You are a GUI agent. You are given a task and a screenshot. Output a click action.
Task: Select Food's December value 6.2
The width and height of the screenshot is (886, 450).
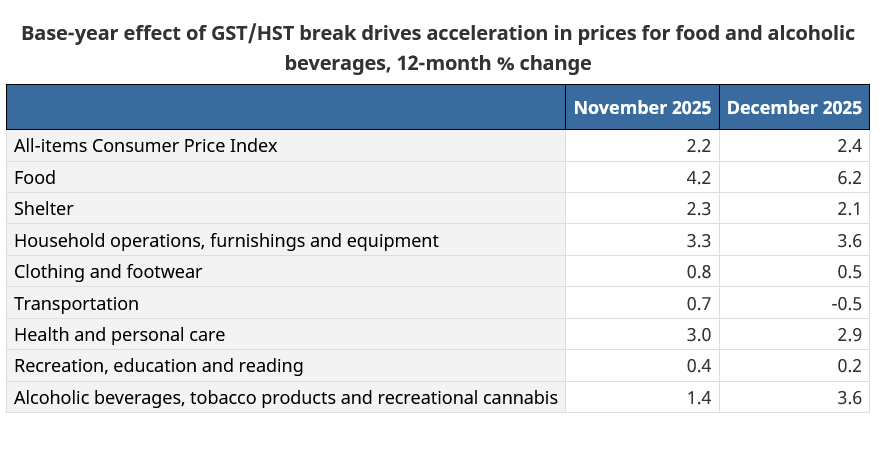tap(850, 178)
